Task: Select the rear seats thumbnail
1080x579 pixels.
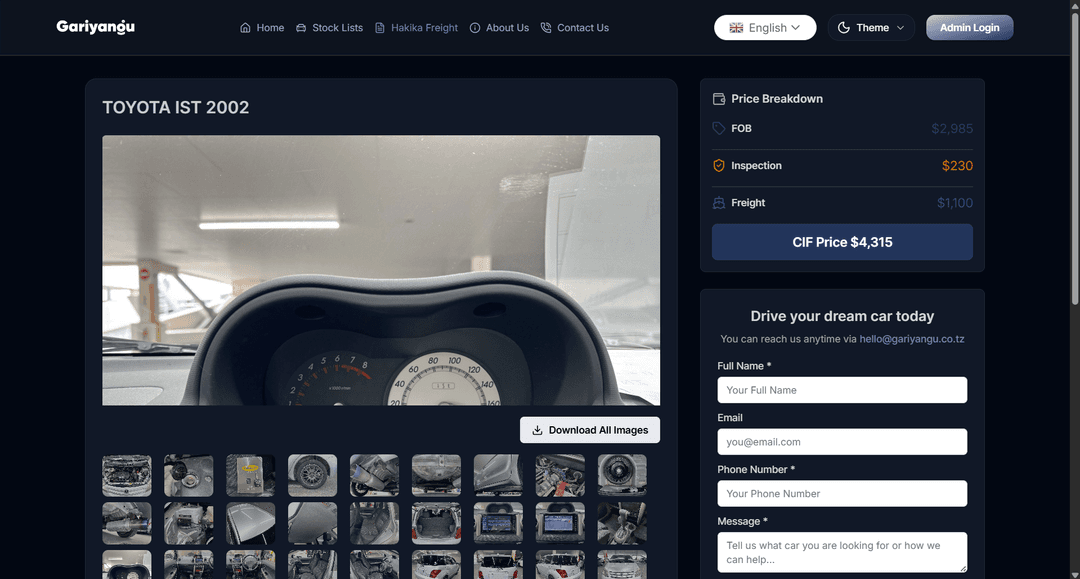Action: coord(374,523)
